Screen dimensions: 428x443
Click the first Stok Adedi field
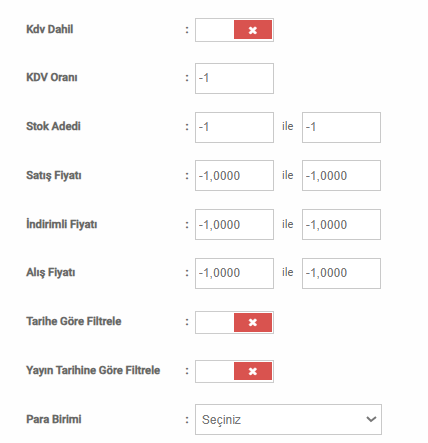[x=234, y=127]
